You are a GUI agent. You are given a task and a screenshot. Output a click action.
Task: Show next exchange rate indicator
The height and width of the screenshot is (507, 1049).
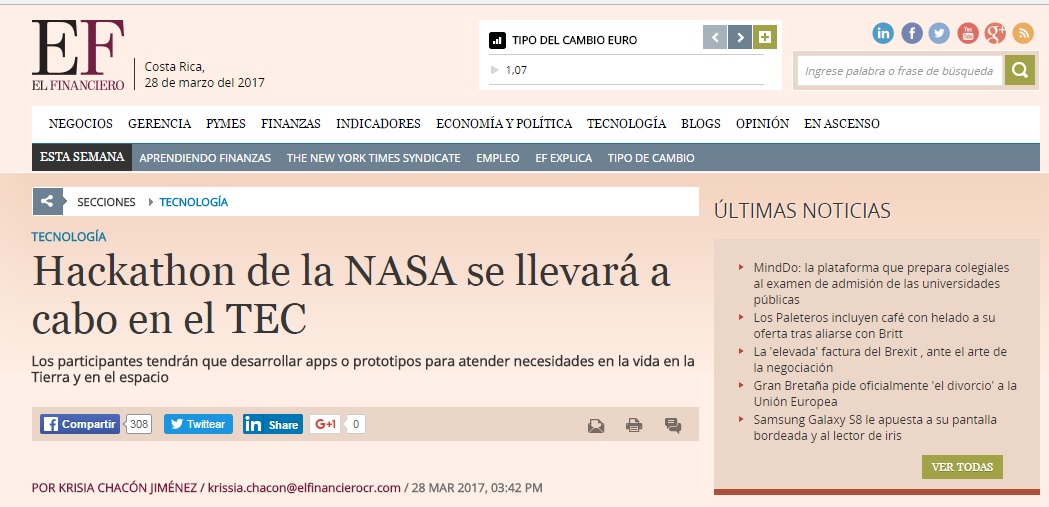pyautogui.click(x=740, y=38)
